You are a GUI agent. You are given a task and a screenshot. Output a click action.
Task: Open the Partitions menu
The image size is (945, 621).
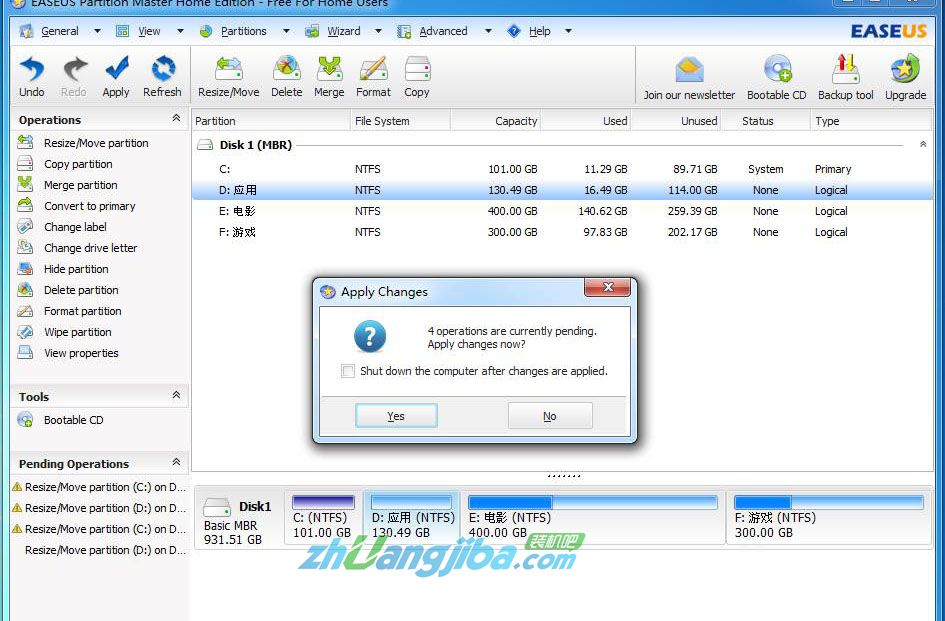243,31
